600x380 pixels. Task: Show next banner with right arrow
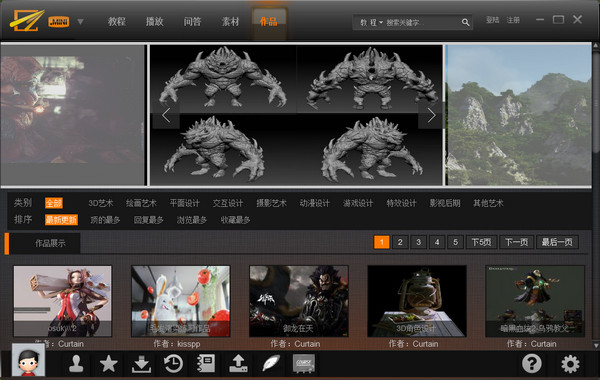point(431,115)
